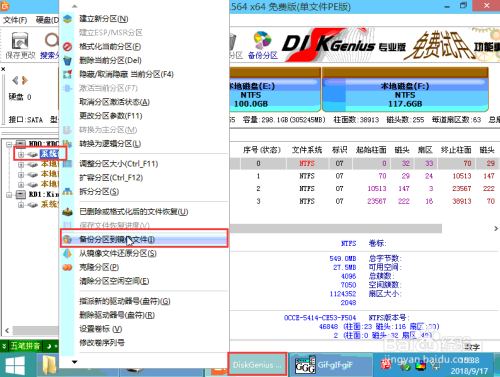Select 清除分区空闲空间(E) menu entry
The height and width of the screenshot is (377, 500).
coord(114,281)
